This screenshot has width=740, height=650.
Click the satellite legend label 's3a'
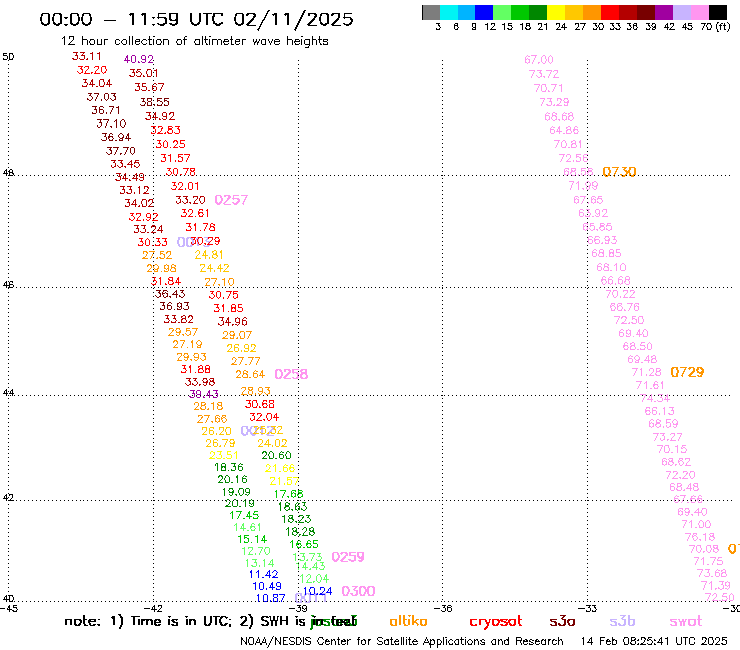(562, 622)
